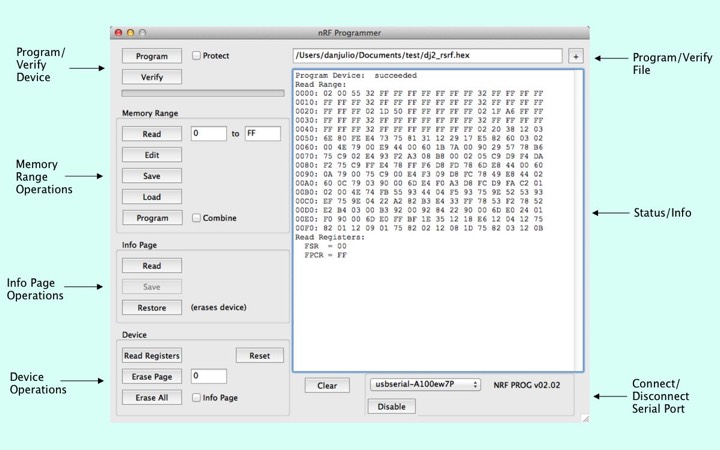Click the Edit button
Screen dimensions: 720x450
coord(152,155)
